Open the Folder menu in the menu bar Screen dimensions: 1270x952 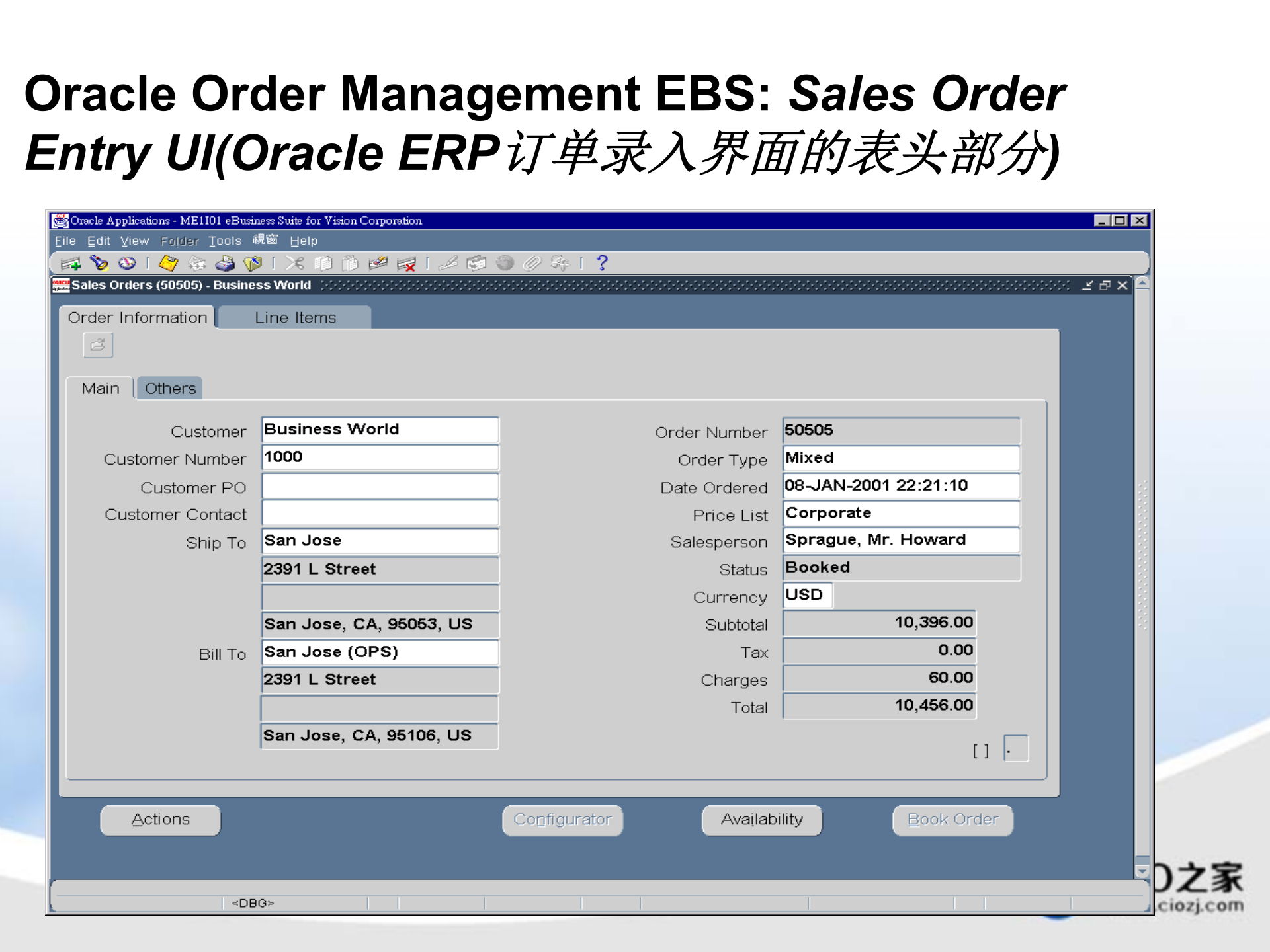(180, 240)
